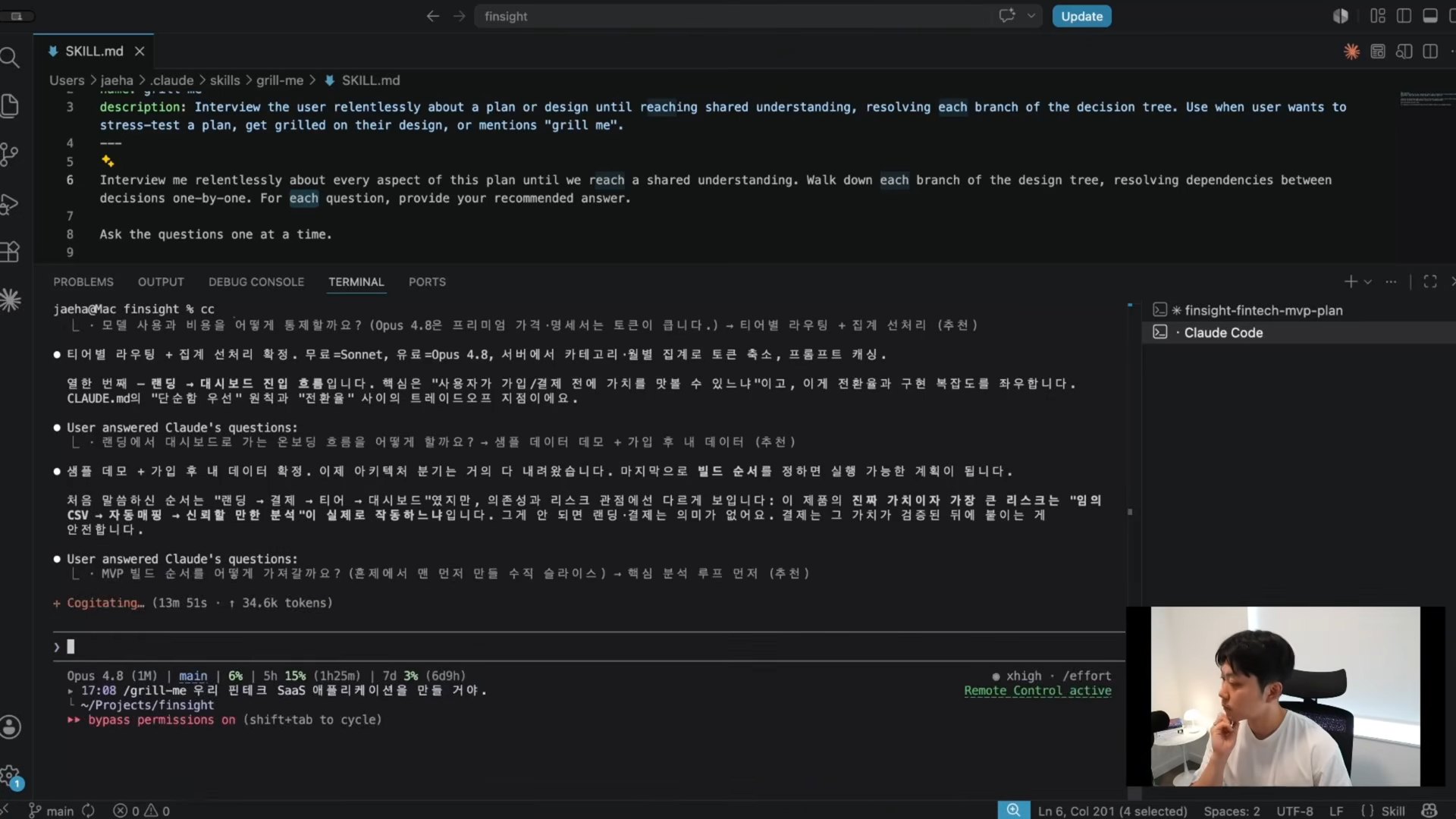Open the Search view in activity bar
The height and width of the screenshot is (819, 1456).
tap(9, 57)
